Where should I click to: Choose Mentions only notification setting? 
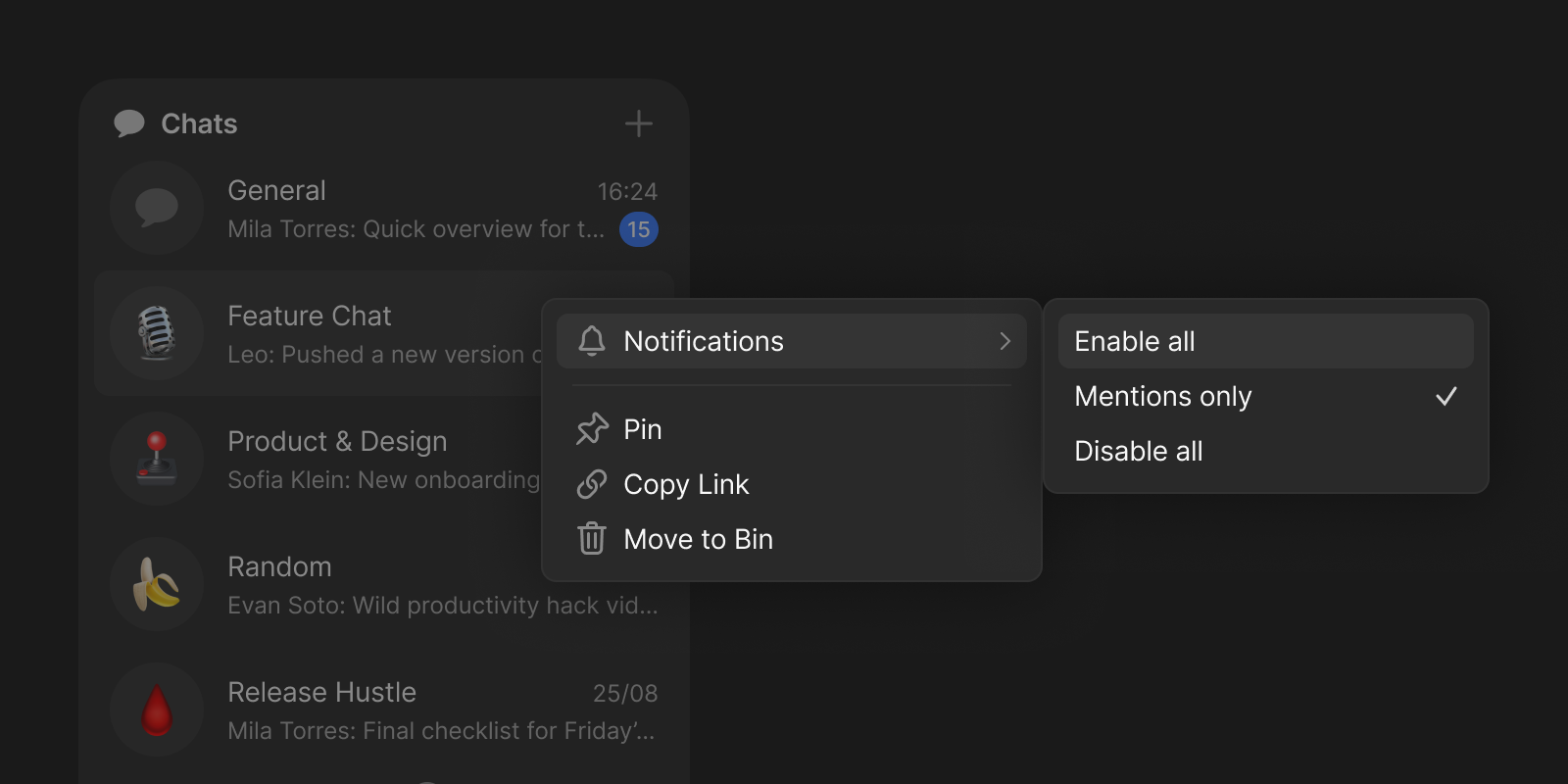(1162, 396)
